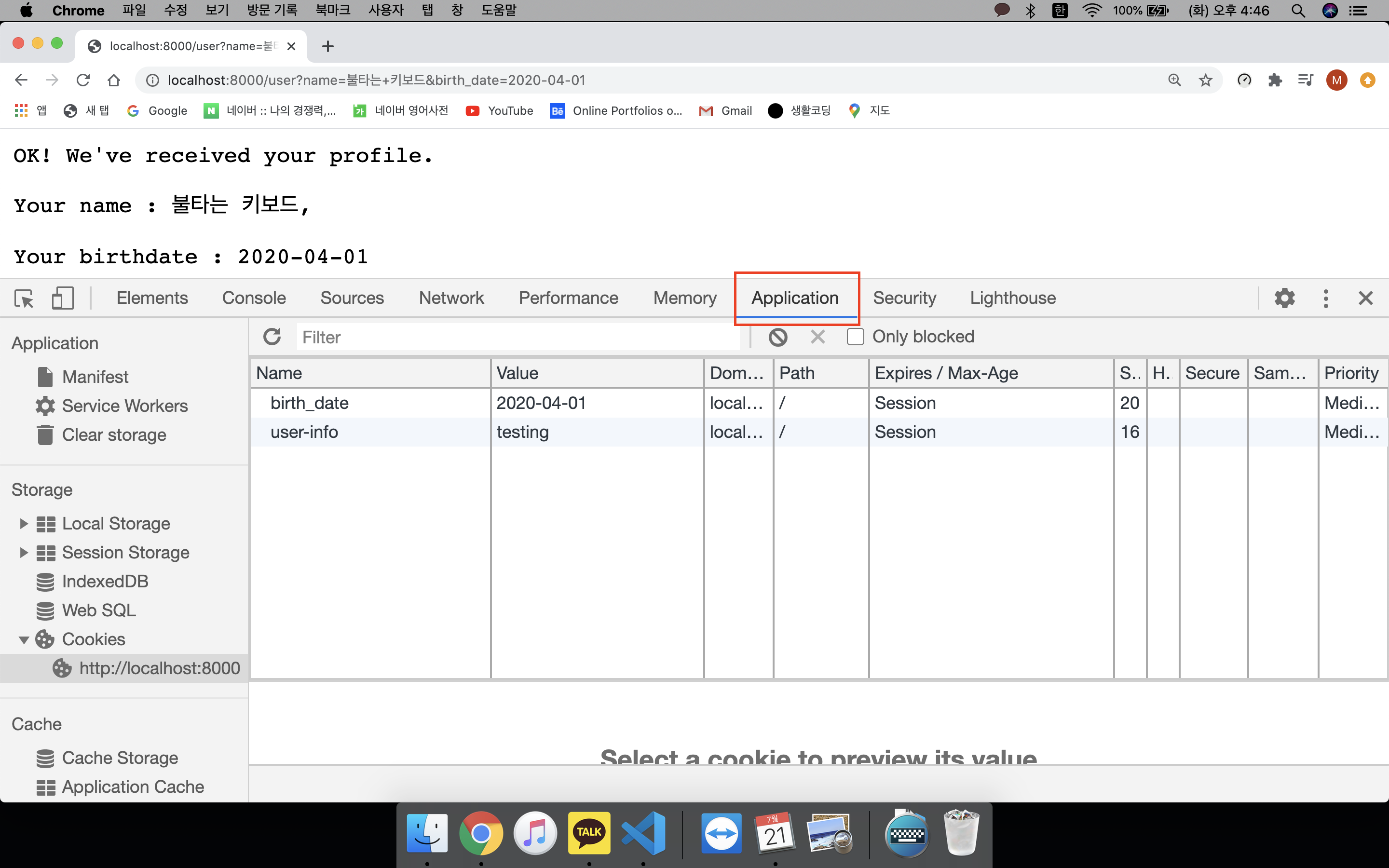
Task: Open DevTools settings gear
Action: click(1284, 298)
